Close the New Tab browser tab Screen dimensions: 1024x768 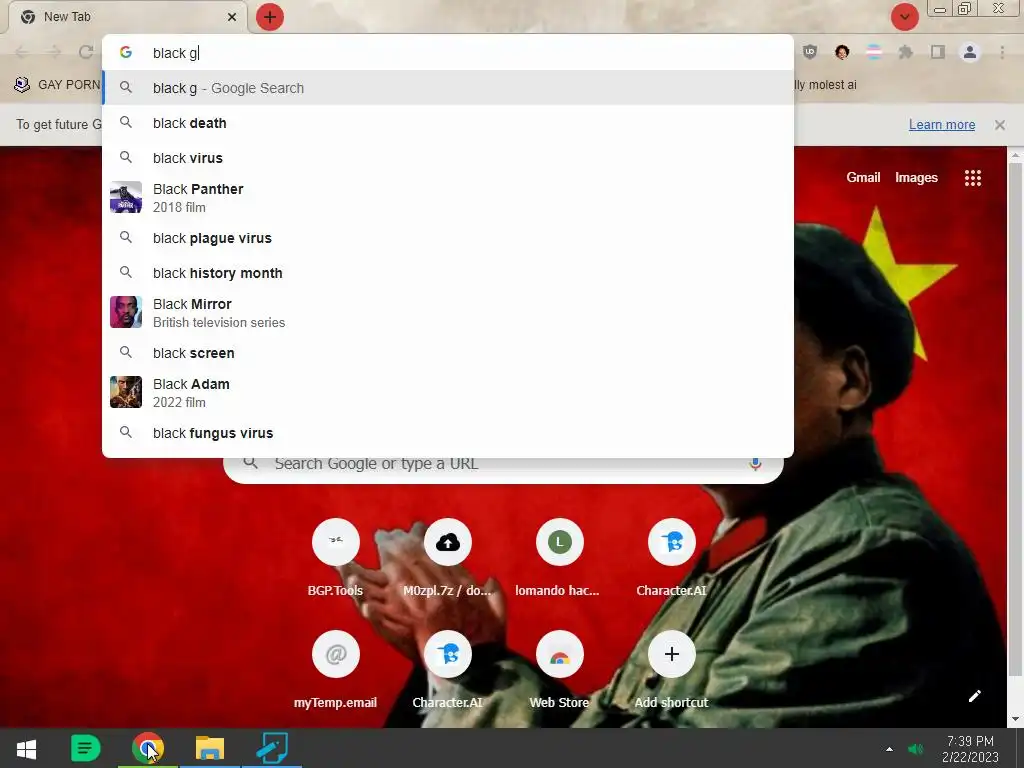(x=232, y=17)
